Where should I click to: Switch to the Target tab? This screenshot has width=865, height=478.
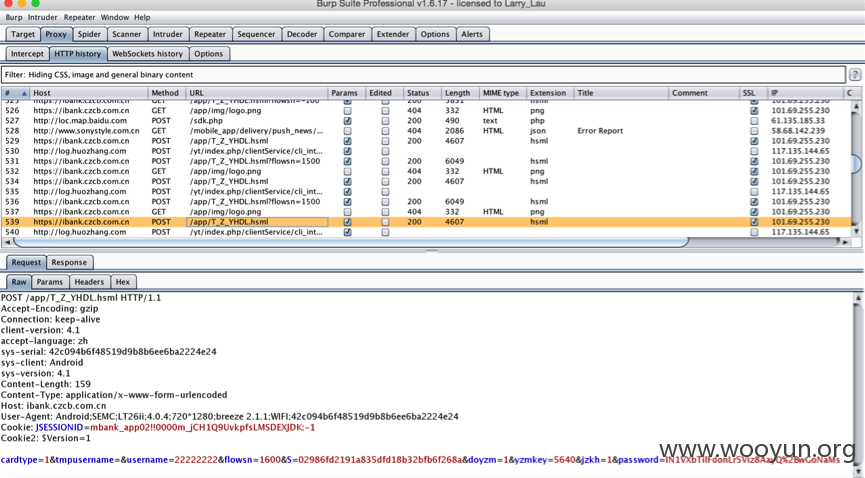click(x=23, y=34)
